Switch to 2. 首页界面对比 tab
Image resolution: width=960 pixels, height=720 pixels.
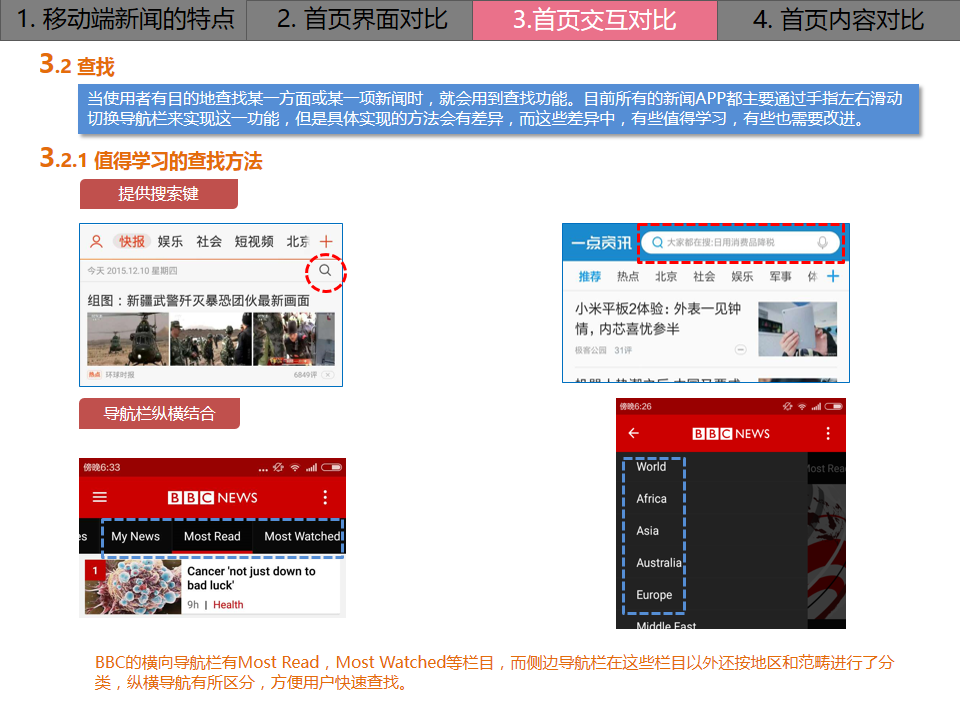click(359, 20)
